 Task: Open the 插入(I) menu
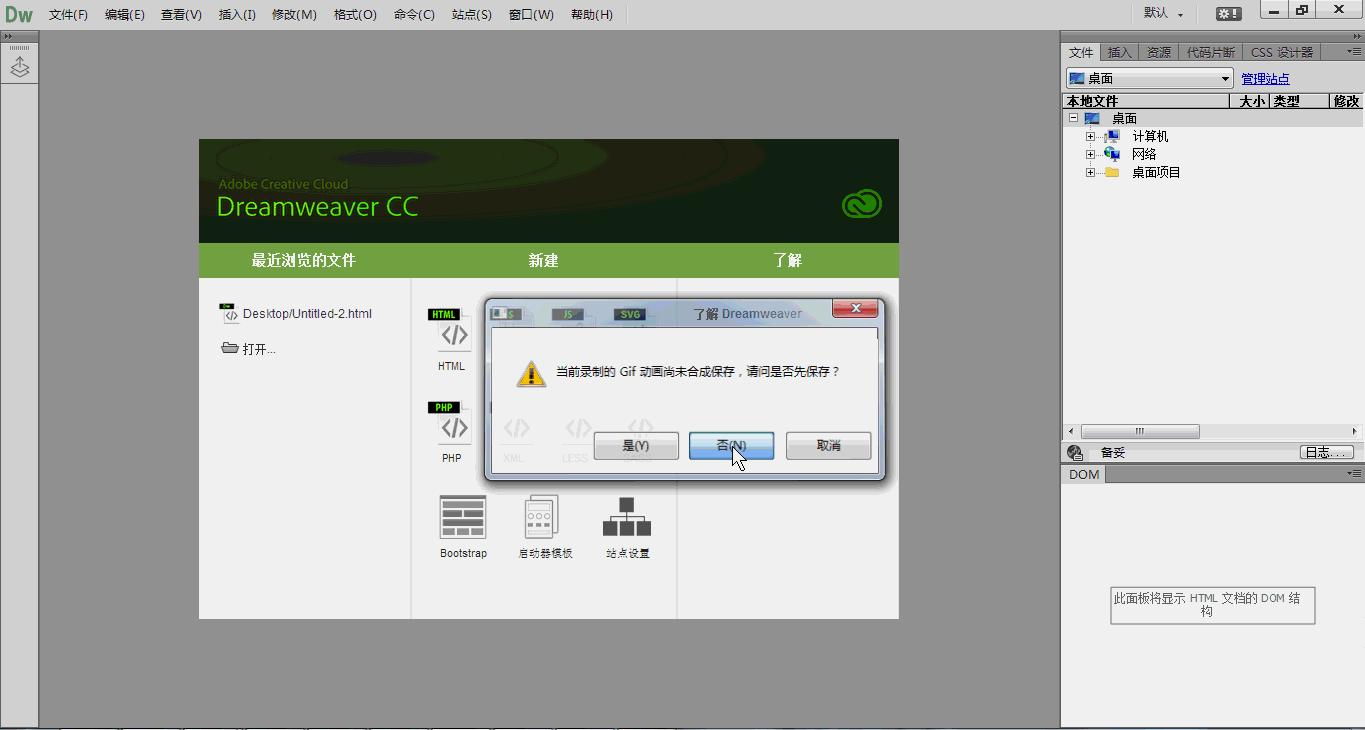pyautogui.click(x=237, y=15)
